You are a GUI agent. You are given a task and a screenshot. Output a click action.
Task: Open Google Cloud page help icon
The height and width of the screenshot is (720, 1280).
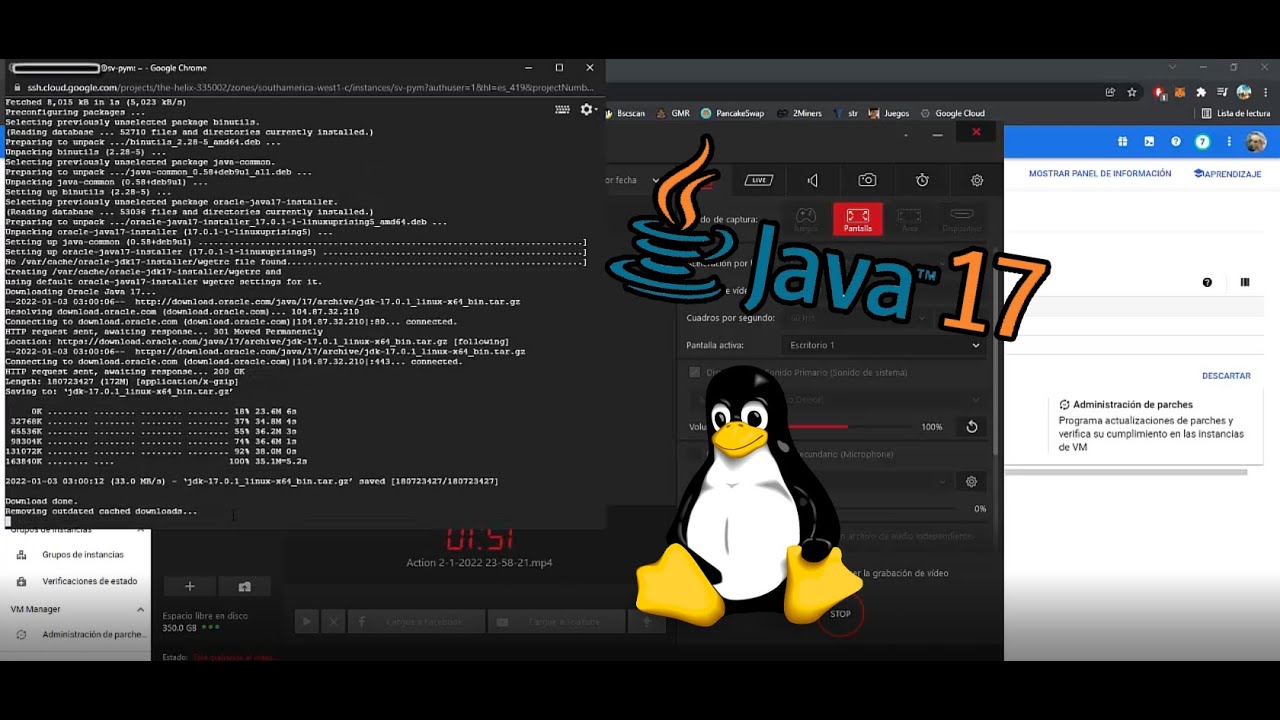(x=1207, y=283)
